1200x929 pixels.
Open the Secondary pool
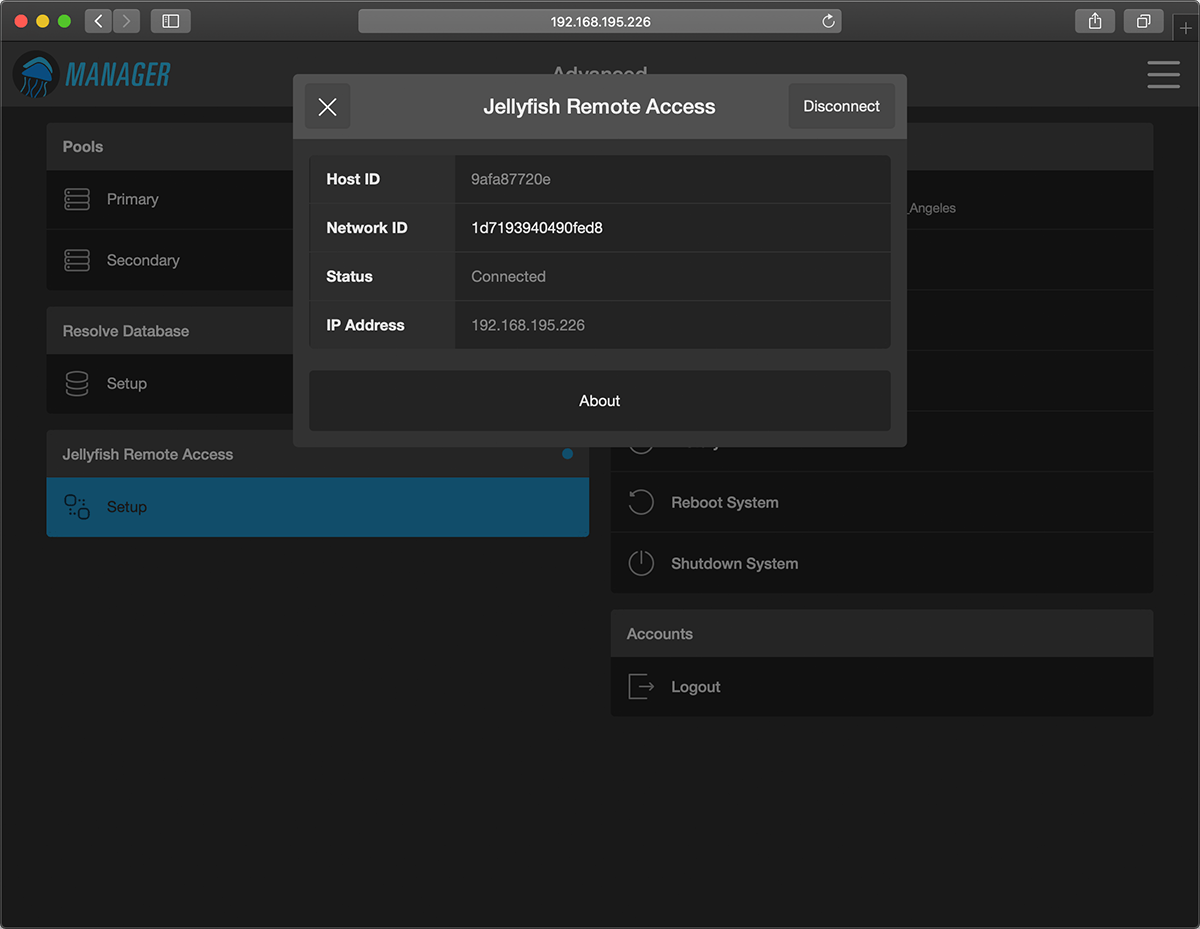[170, 260]
